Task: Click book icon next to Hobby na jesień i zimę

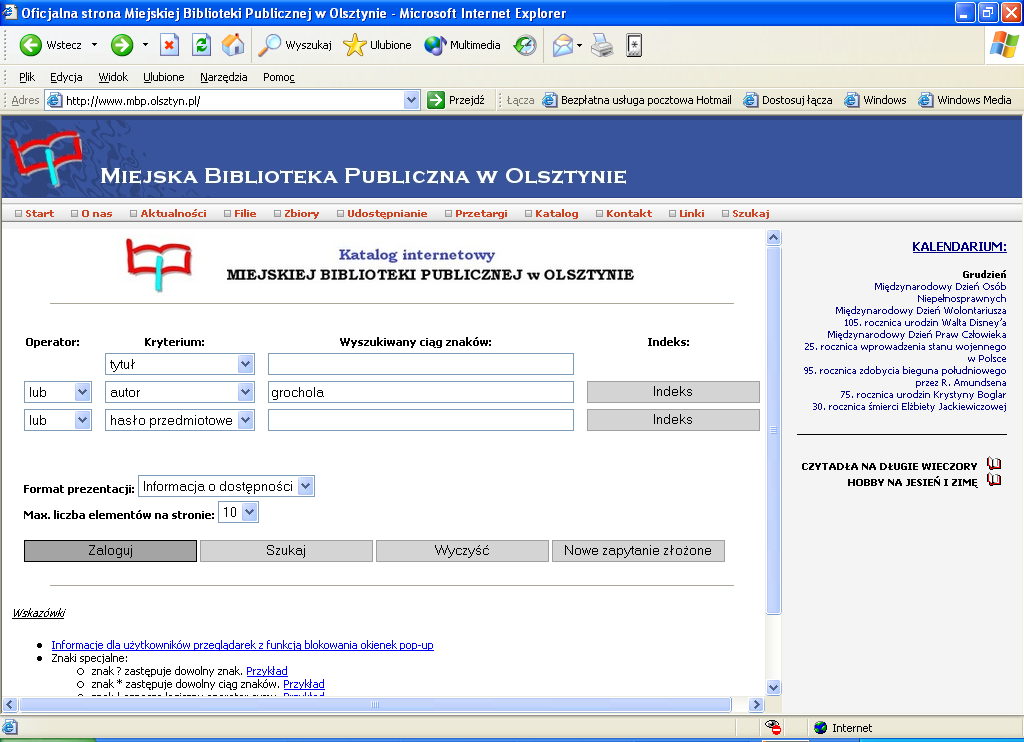Action: (x=994, y=480)
